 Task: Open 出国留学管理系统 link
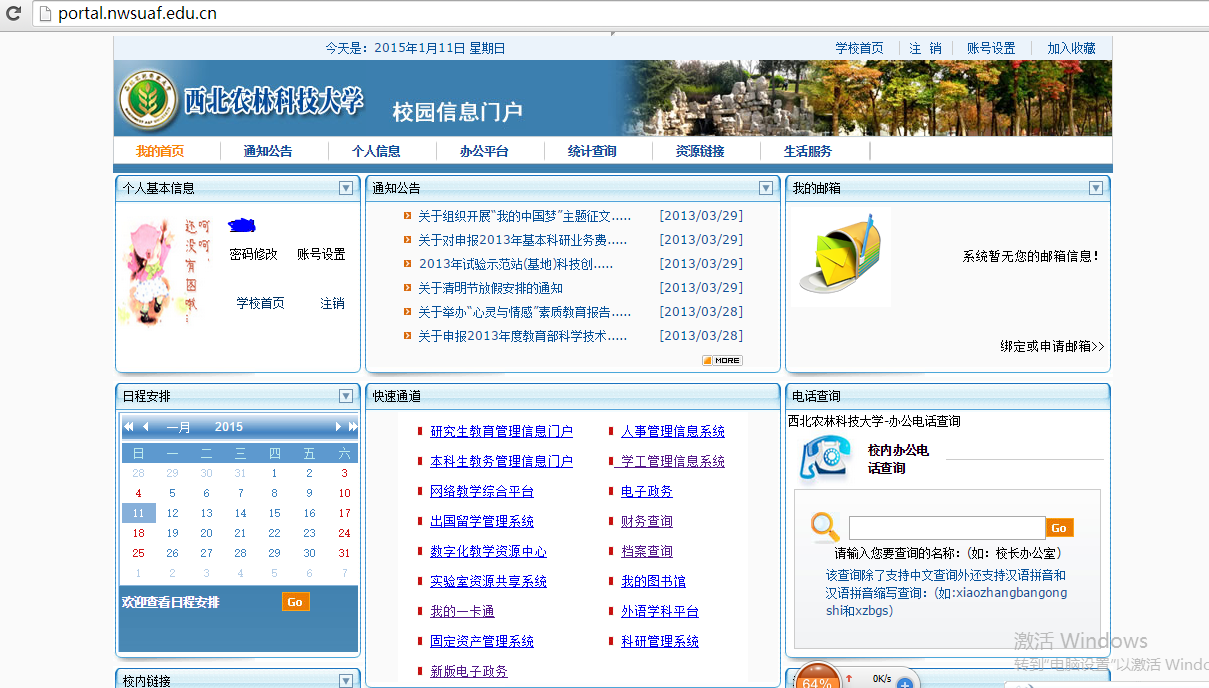(x=482, y=522)
